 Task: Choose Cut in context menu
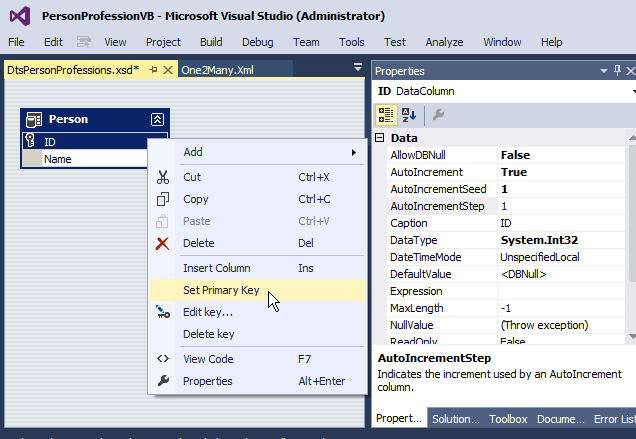(258, 177)
